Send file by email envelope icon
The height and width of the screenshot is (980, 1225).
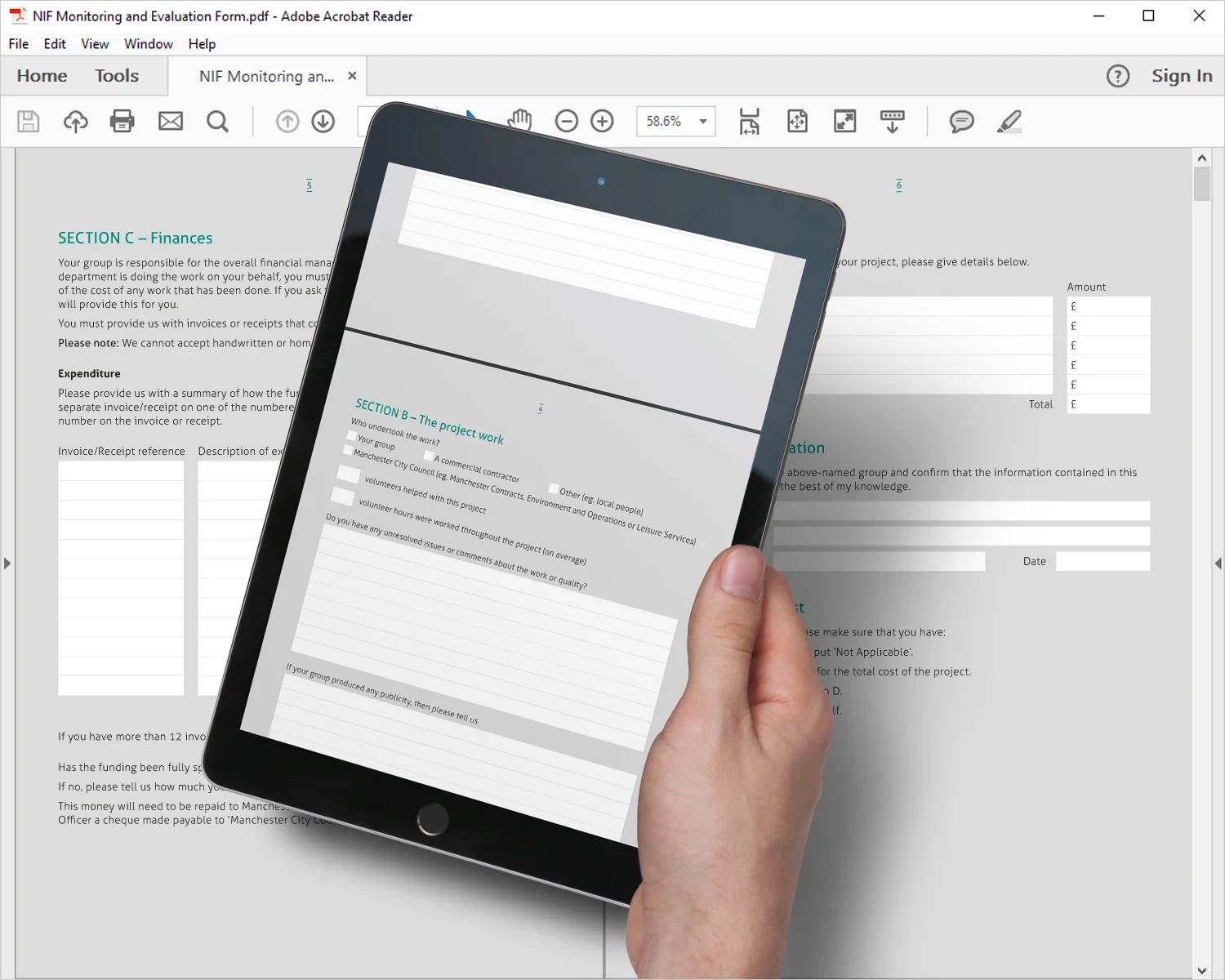[171, 122]
